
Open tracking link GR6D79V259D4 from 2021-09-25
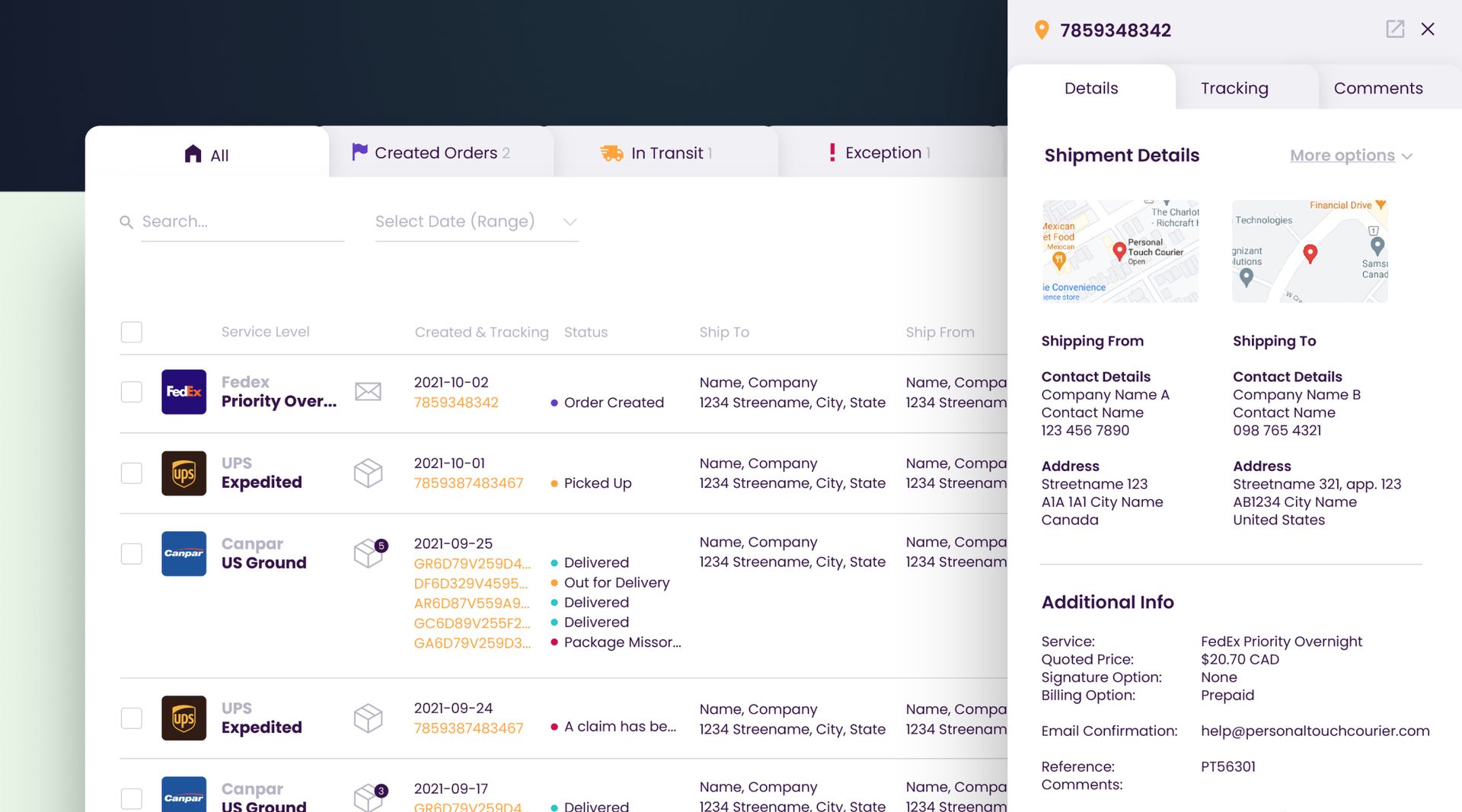point(471,564)
